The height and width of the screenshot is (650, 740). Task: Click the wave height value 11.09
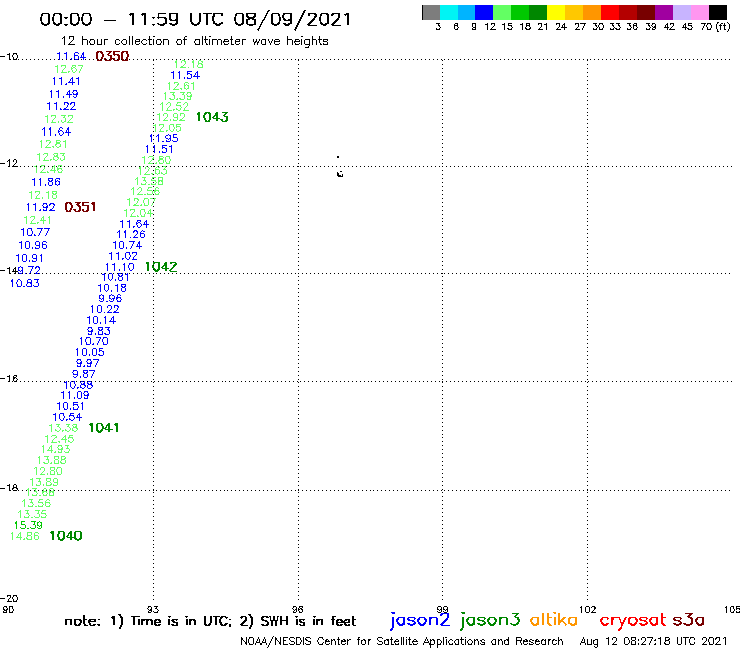pos(75,395)
